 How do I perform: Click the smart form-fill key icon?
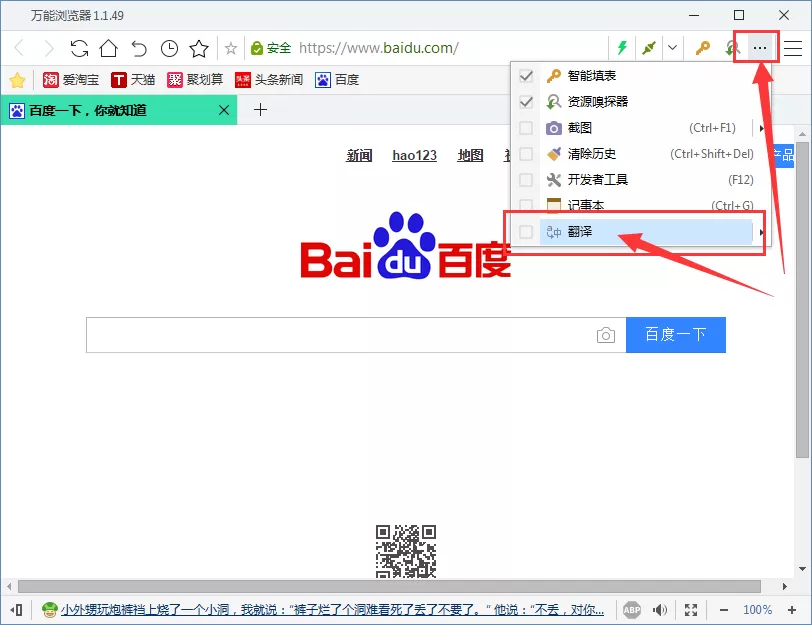tap(702, 48)
